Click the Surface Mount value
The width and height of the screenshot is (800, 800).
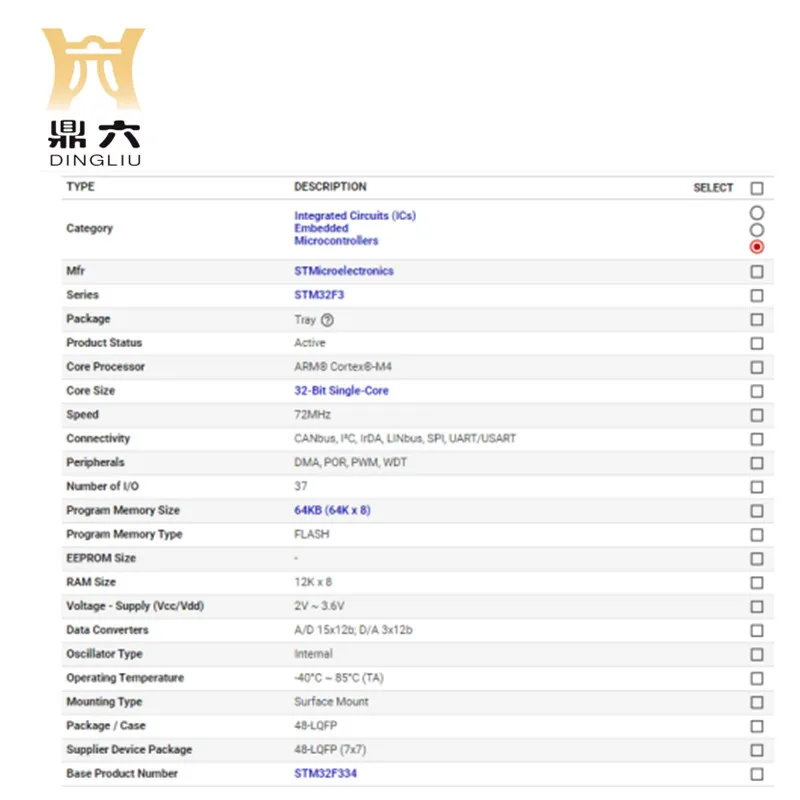click(331, 702)
